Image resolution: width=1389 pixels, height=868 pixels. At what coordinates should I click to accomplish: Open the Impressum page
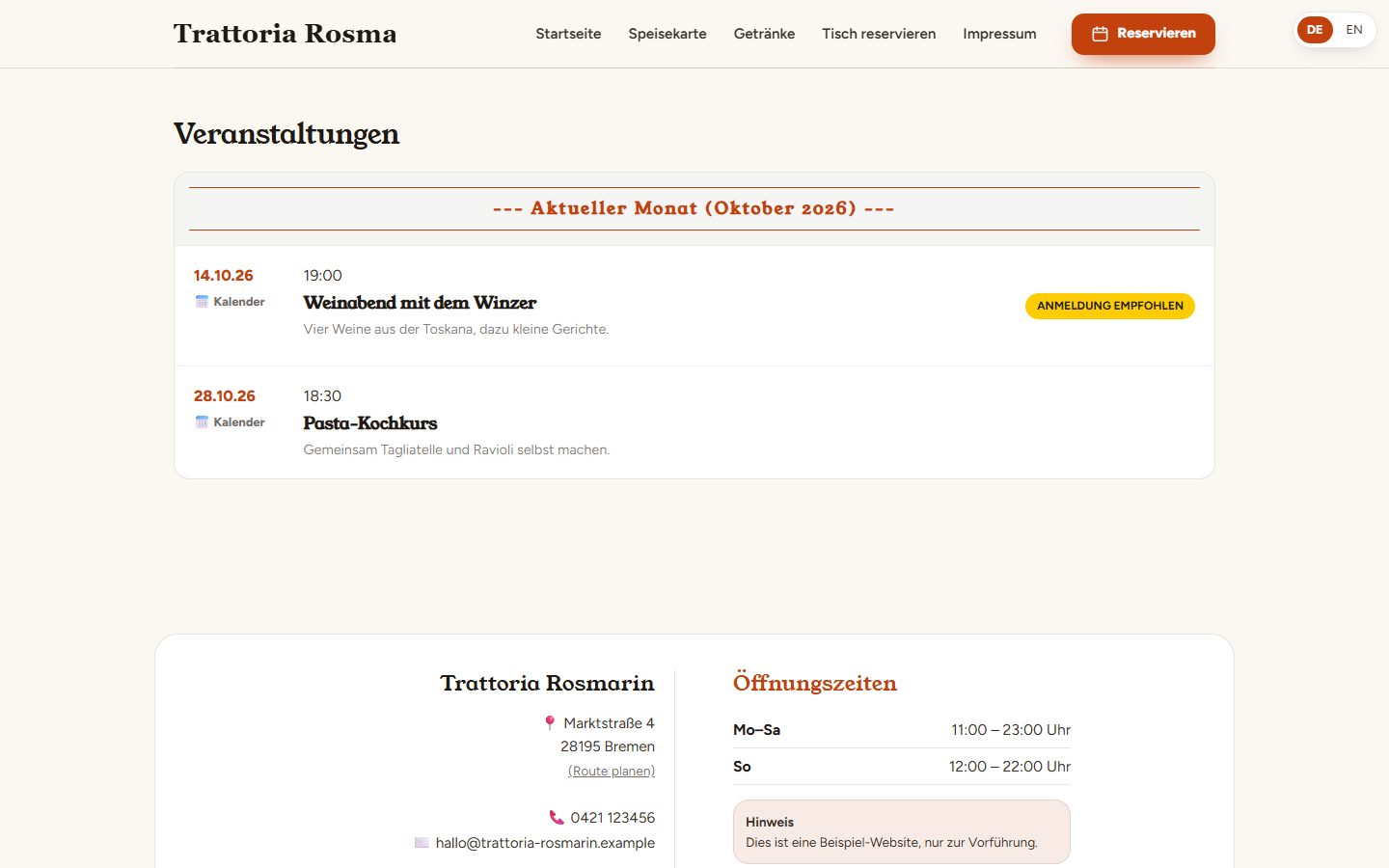click(x=999, y=34)
